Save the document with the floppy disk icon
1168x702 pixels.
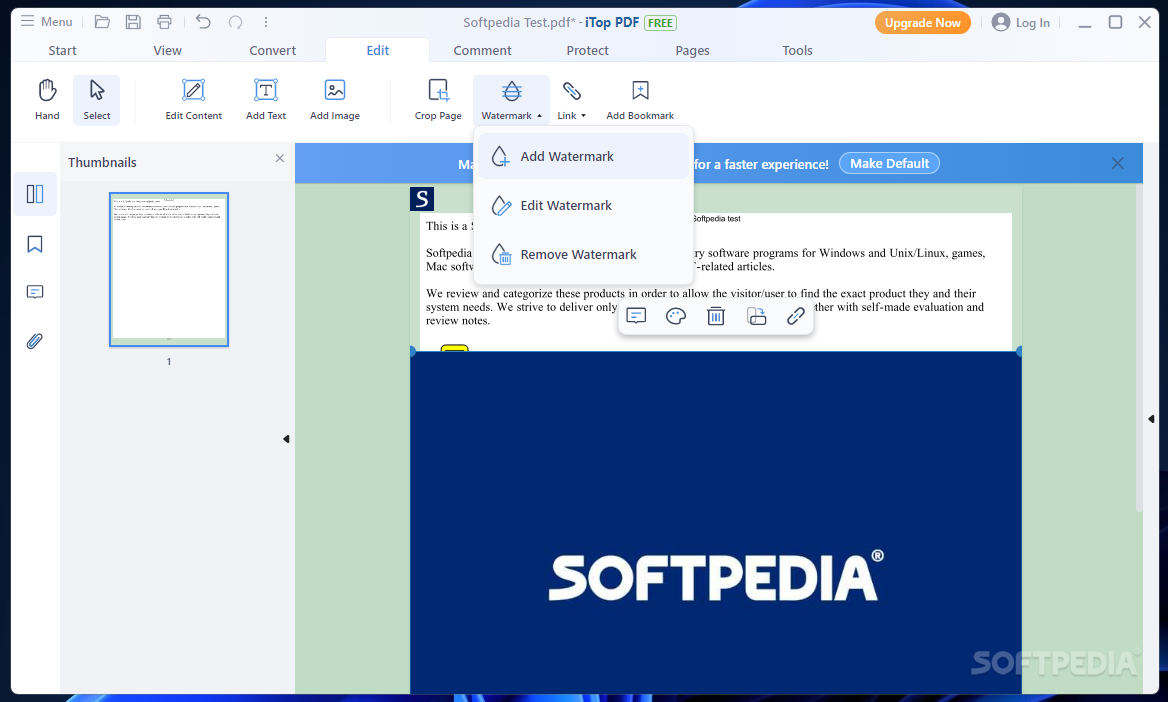click(133, 22)
